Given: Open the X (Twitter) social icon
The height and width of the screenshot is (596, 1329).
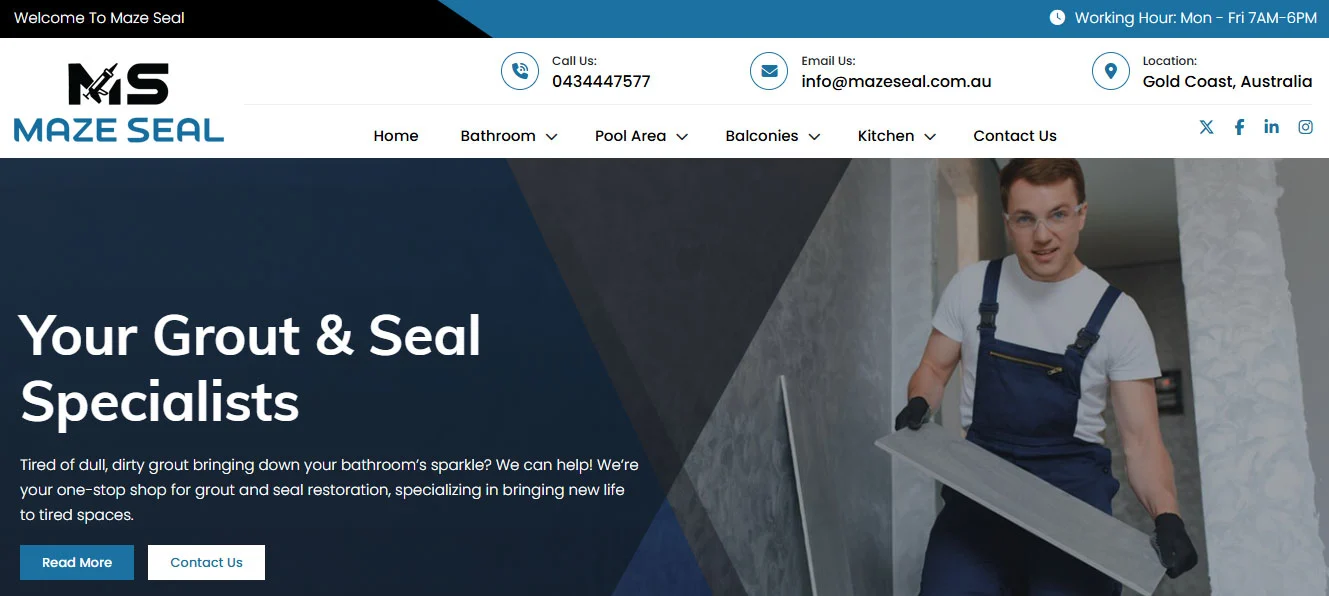Looking at the screenshot, I should pyautogui.click(x=1206, y=127).
